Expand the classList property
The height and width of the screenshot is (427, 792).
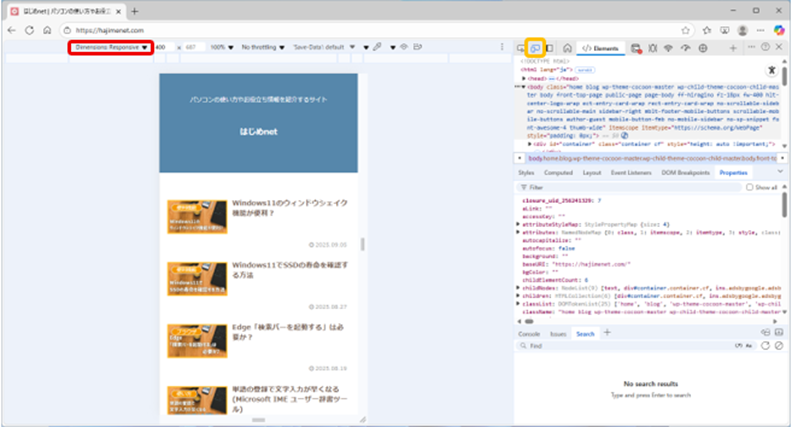[x=518, y=304]
